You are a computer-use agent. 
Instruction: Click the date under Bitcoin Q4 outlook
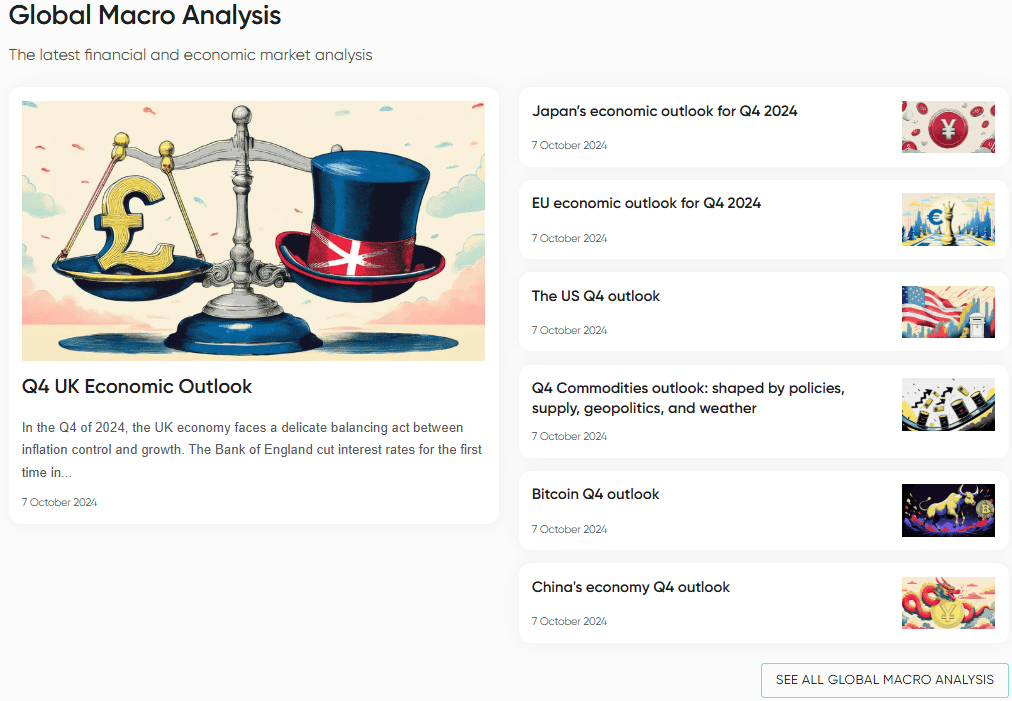coord(569,529)
